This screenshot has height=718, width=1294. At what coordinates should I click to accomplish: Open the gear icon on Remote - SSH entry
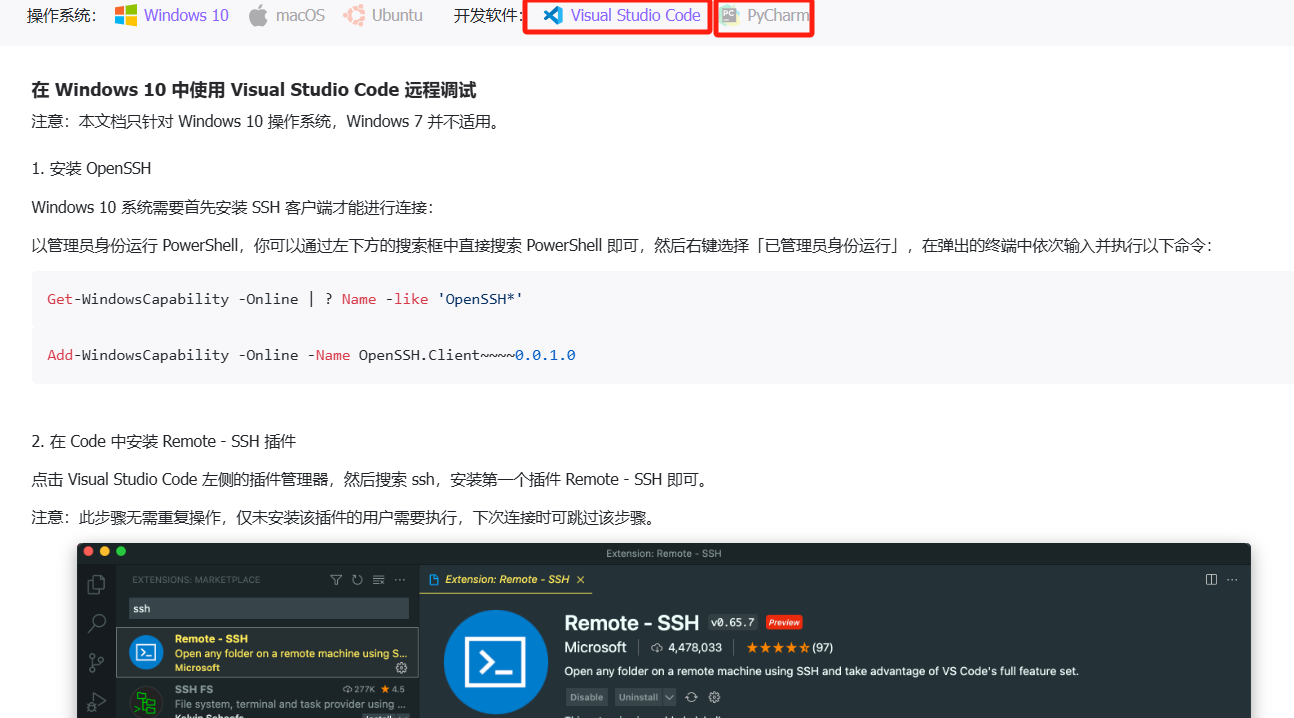(x=401, y=667)
